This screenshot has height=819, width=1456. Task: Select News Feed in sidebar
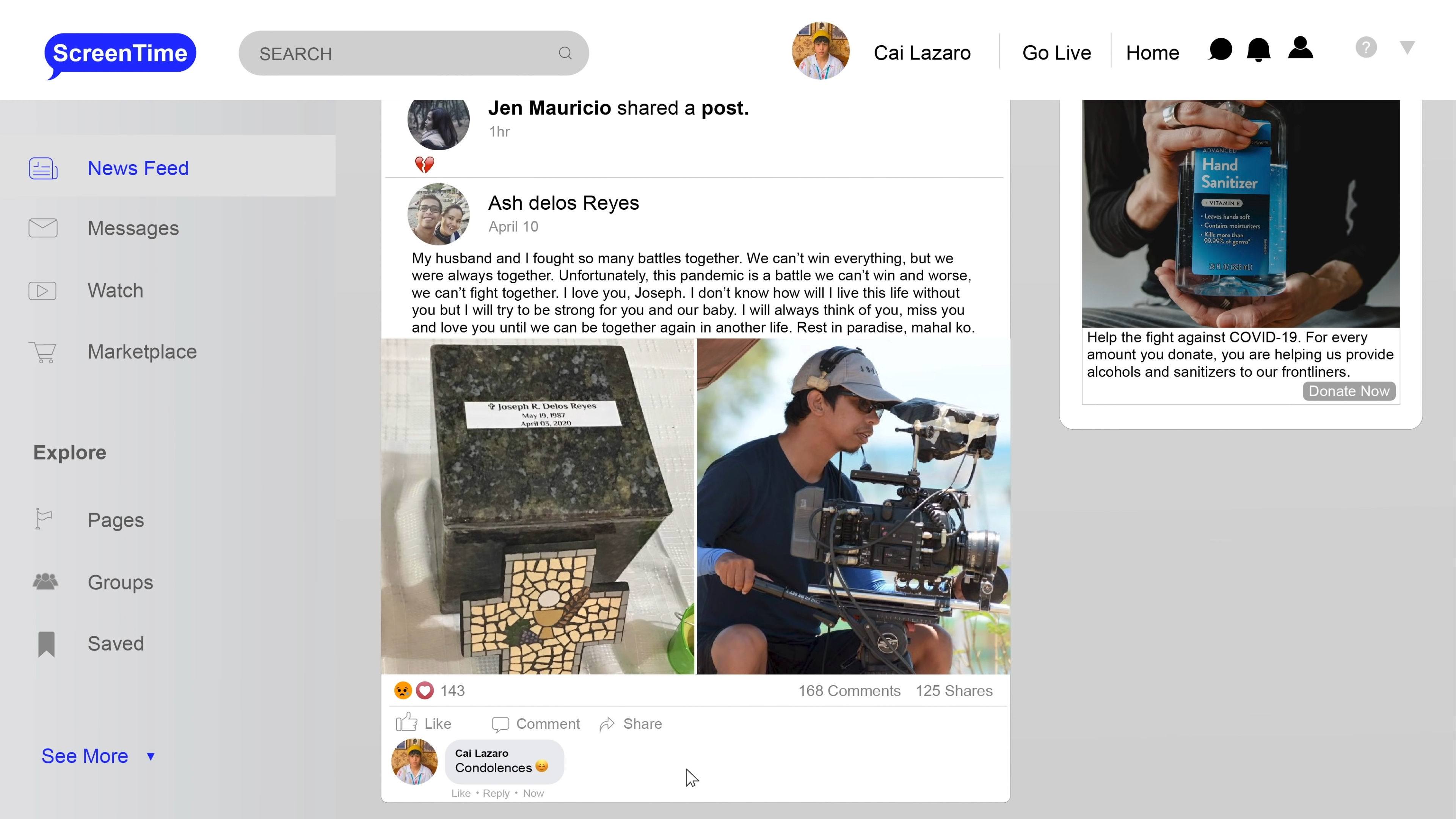tap(137, 168)
